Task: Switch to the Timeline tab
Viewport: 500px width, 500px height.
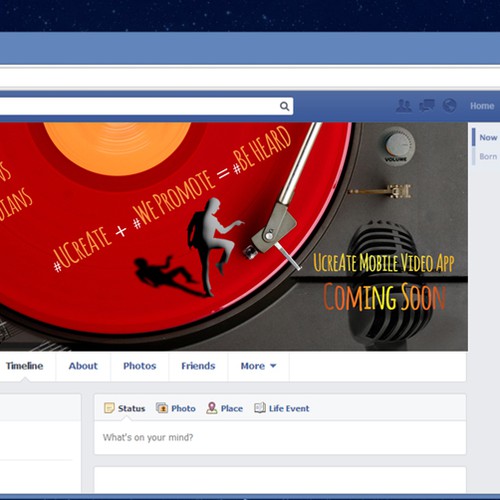Action: click(24, 366)
